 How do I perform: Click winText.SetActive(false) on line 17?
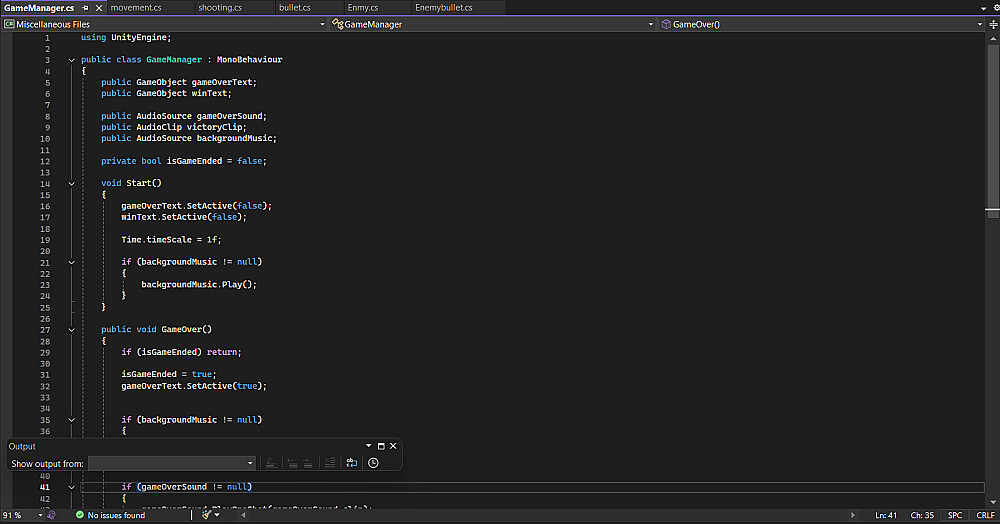pyautogui.click(x=184, y=217)
